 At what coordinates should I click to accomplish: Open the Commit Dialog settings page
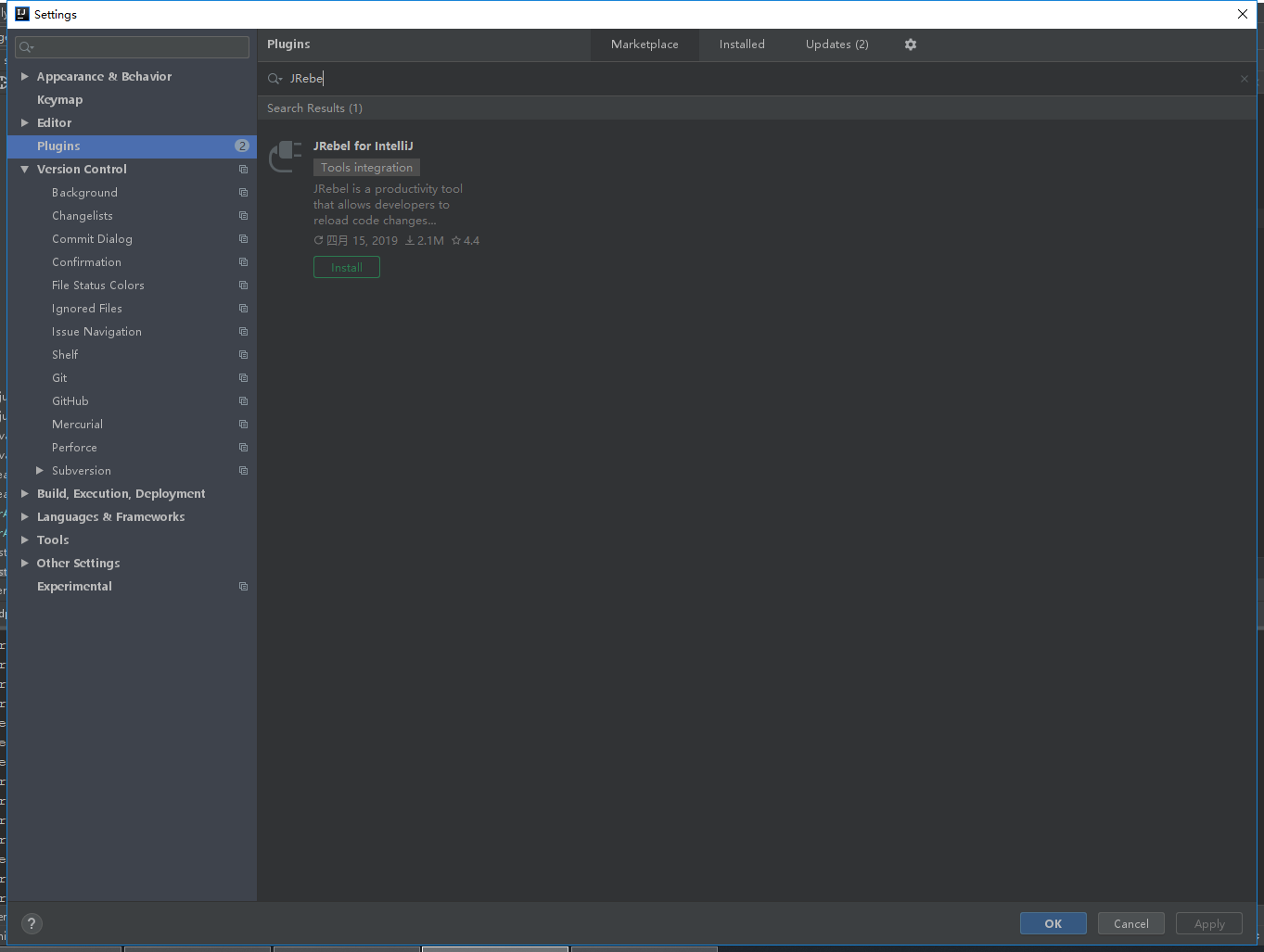[92, 239]
